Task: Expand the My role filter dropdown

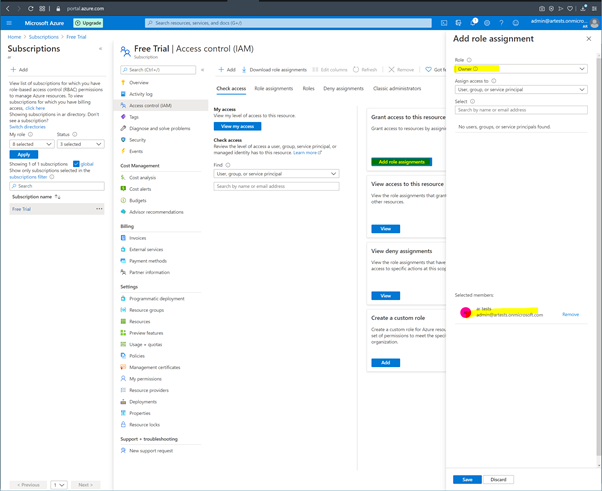Action: click(x=30, y=144)
